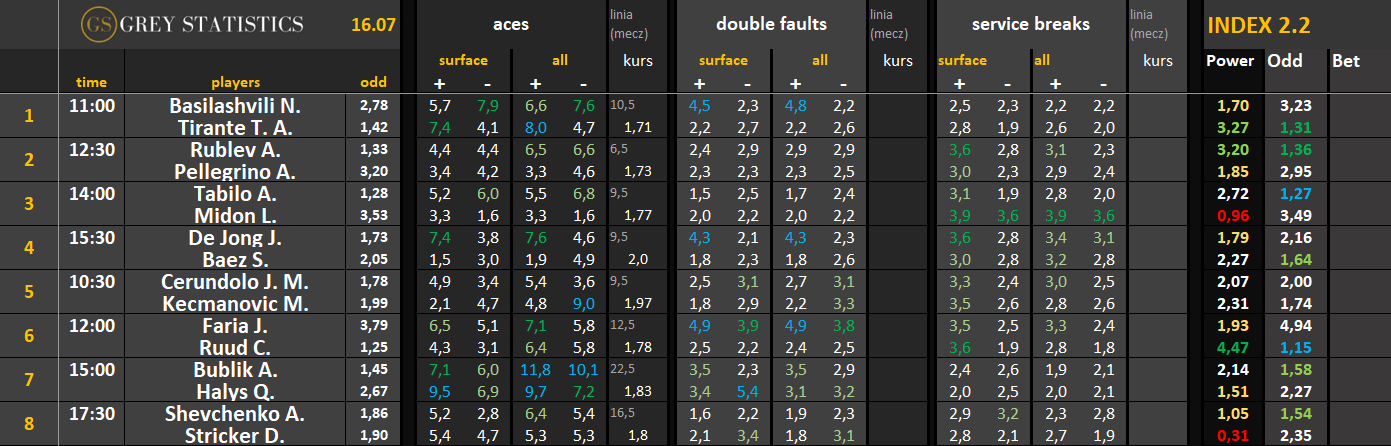Select player Ruud C.
Viewport: 1391px width, 446px height.
coord(235,347)
